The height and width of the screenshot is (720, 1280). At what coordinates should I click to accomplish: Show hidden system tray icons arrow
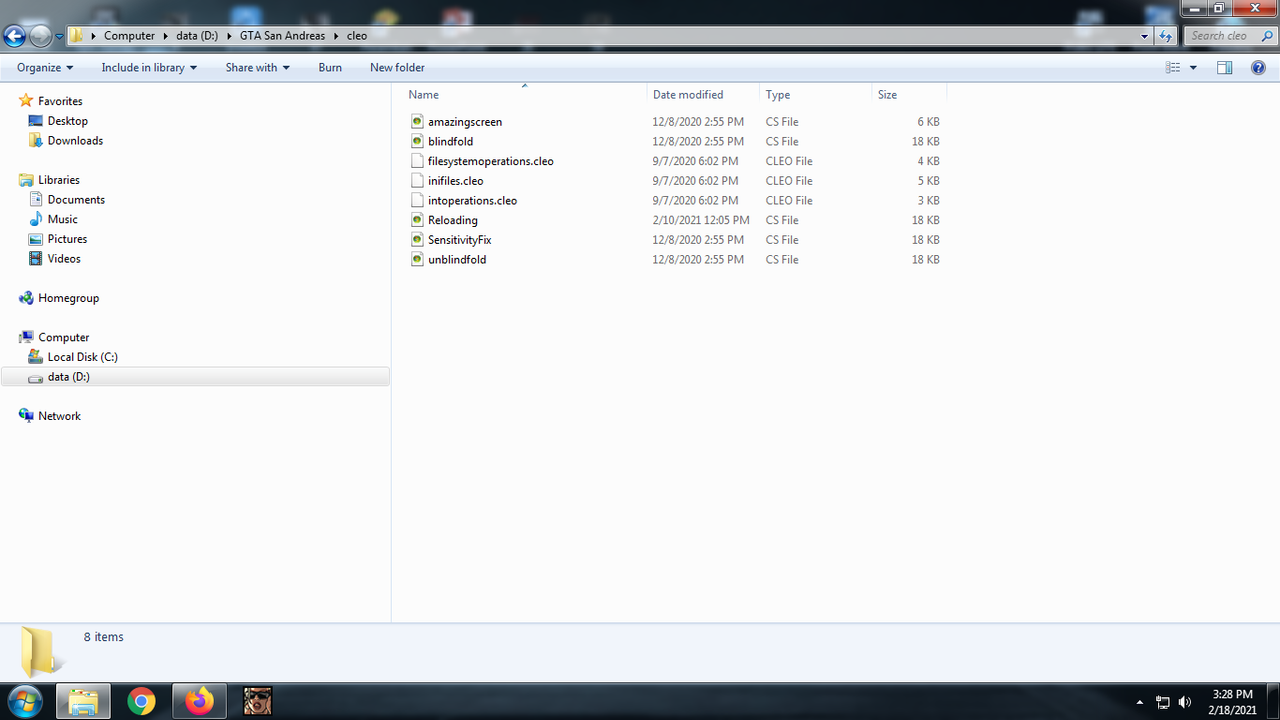[x=1139, y=702]
